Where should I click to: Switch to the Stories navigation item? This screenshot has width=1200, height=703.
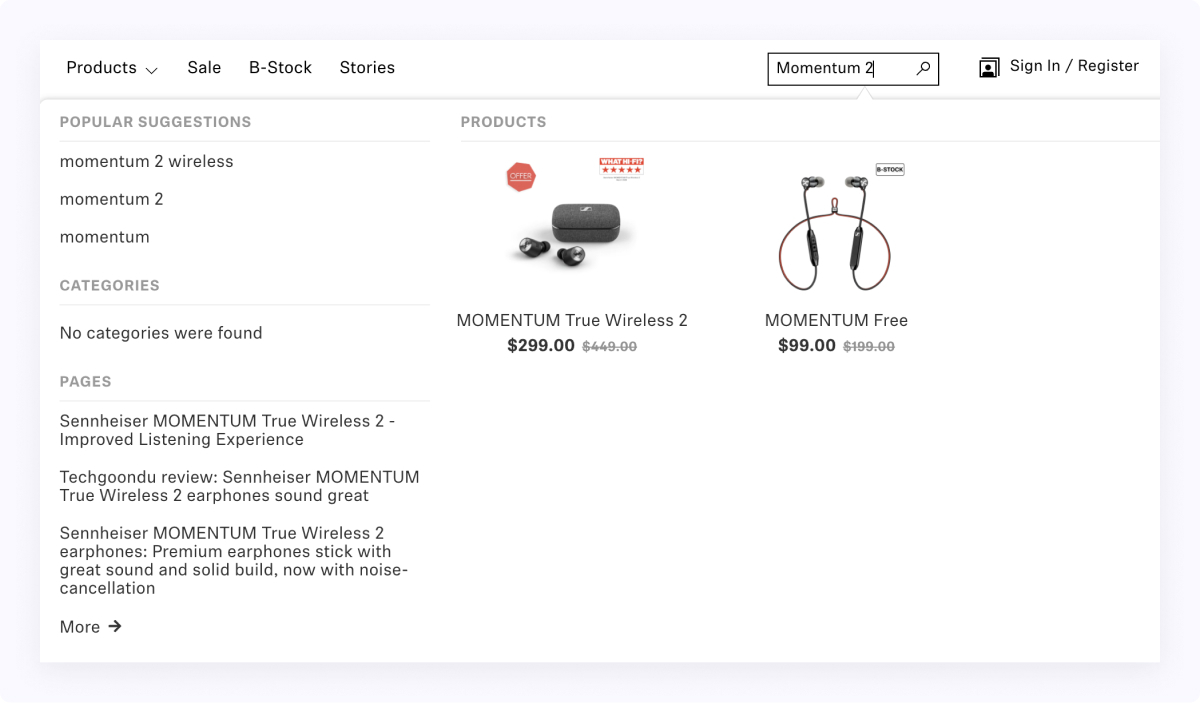pos(367,67)
